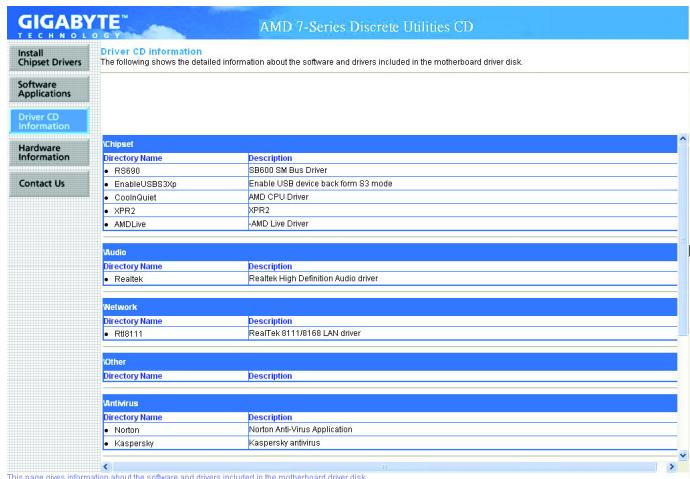The image size is (690, 479).
Task: Click the 'Driver CD information' heading
Action: [151, 51]
